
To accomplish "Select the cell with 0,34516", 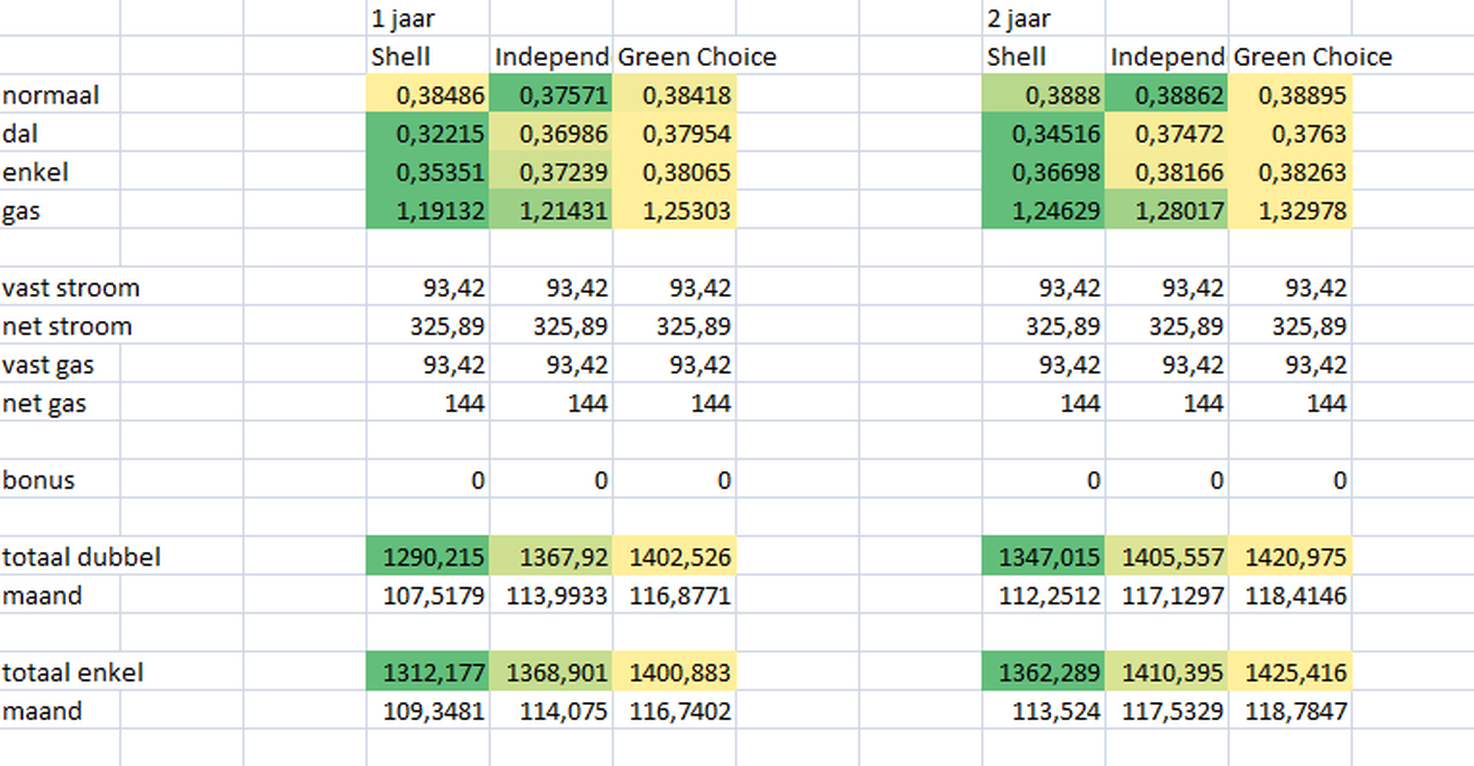I will click(1043, 133).
